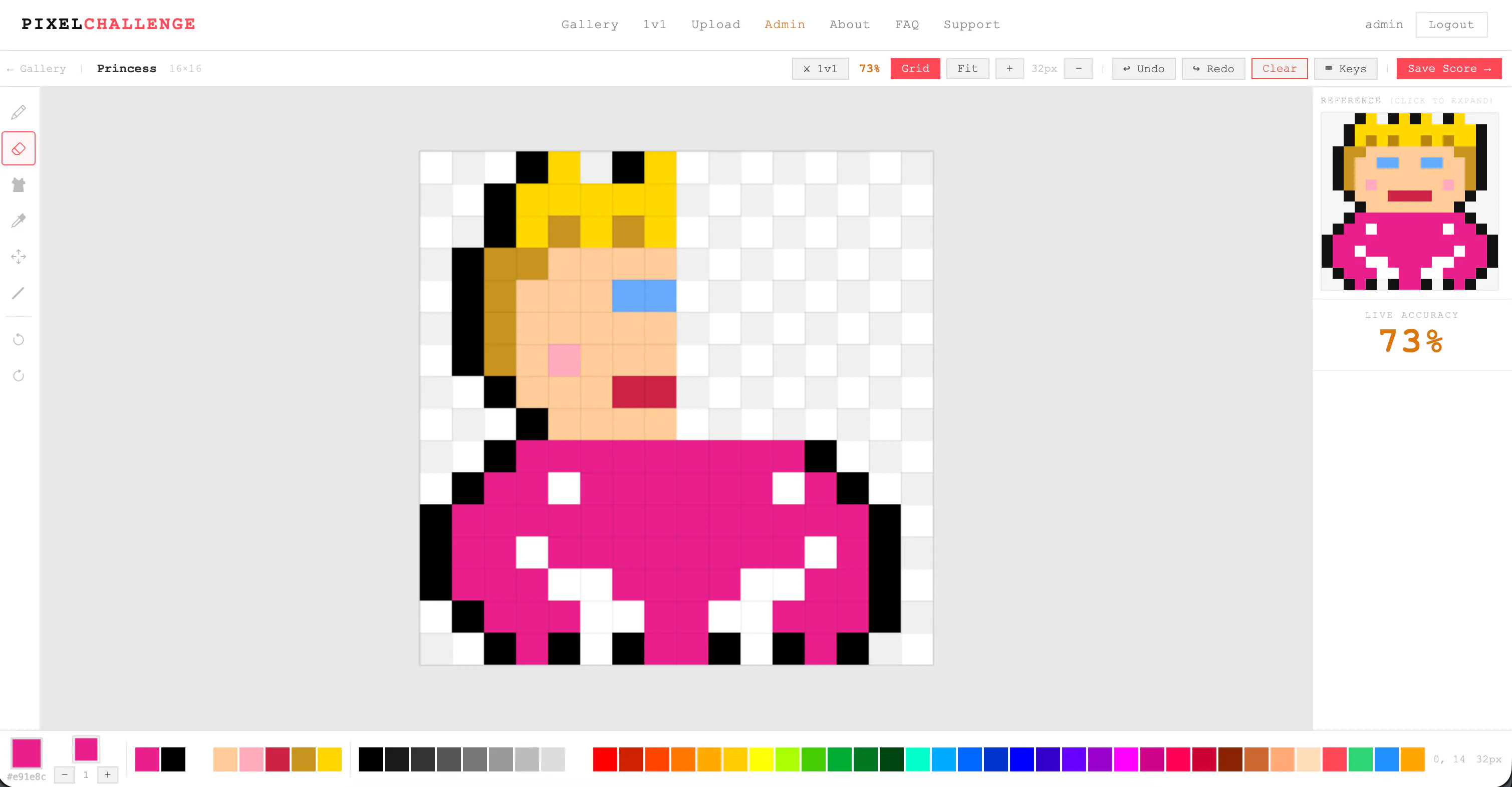Image resolution: width=1512 pixels, height=787 pixels.
Task: Pick the violet-purple swatch after indigo
Action: pyautogui.click(x=1074, y=759)
